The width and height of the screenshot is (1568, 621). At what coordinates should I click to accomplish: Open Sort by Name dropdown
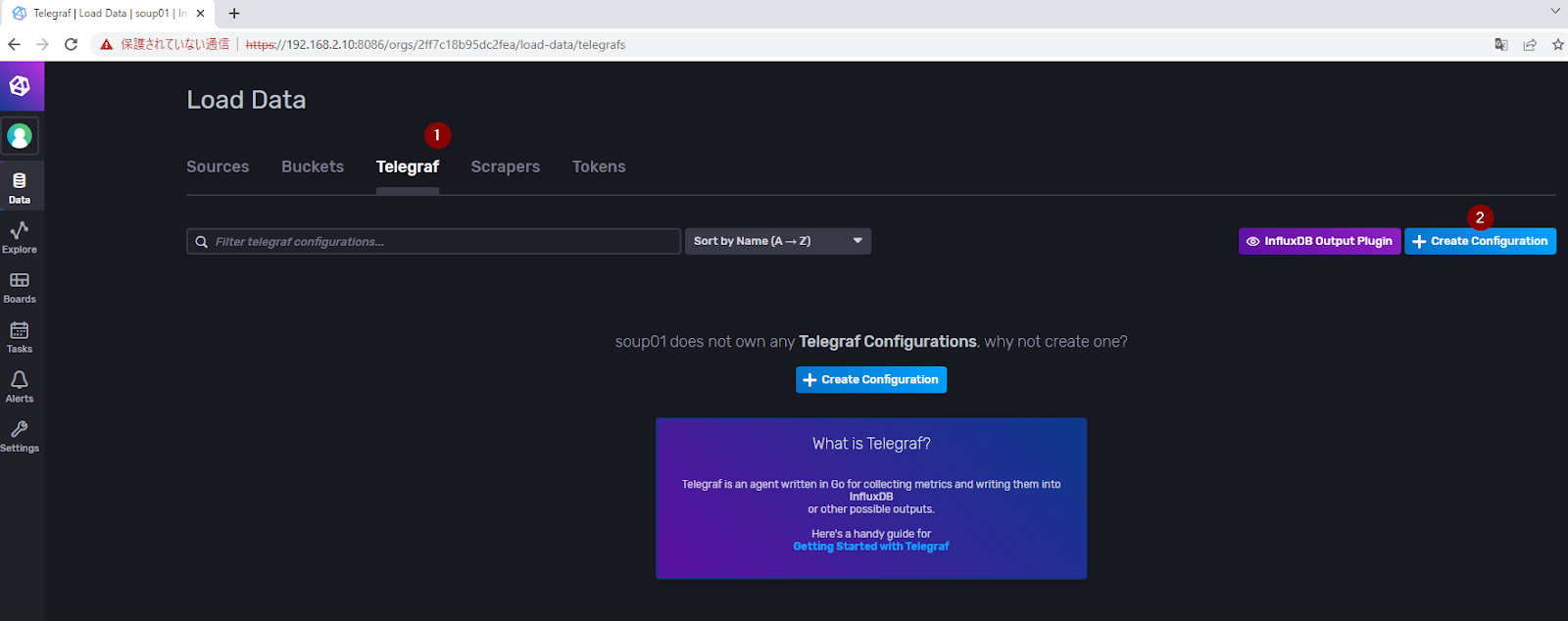778,241
